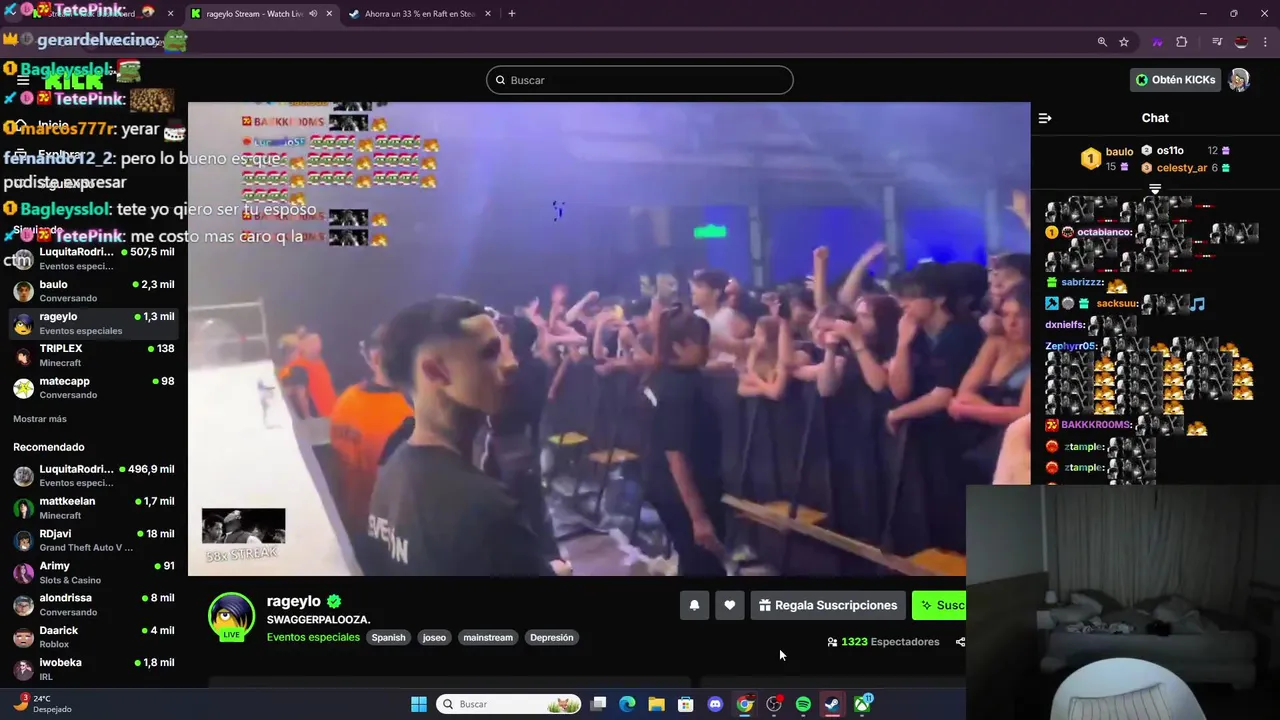Open mattkeelan recommended channel

point(94,508)
